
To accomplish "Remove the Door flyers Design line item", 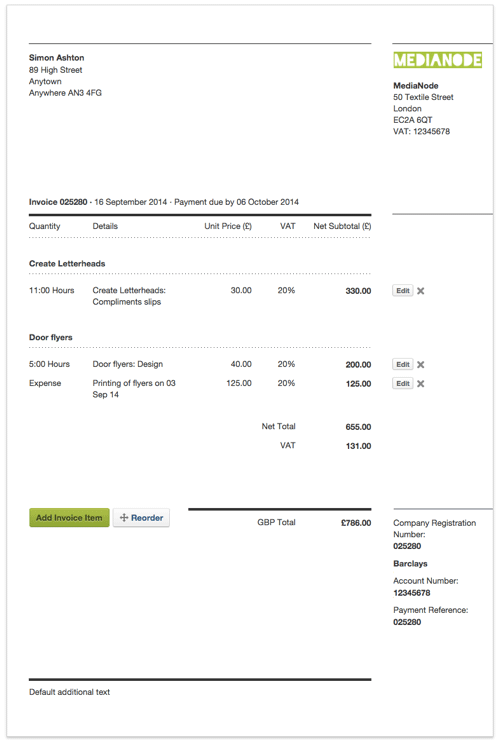I will (420, 364).
